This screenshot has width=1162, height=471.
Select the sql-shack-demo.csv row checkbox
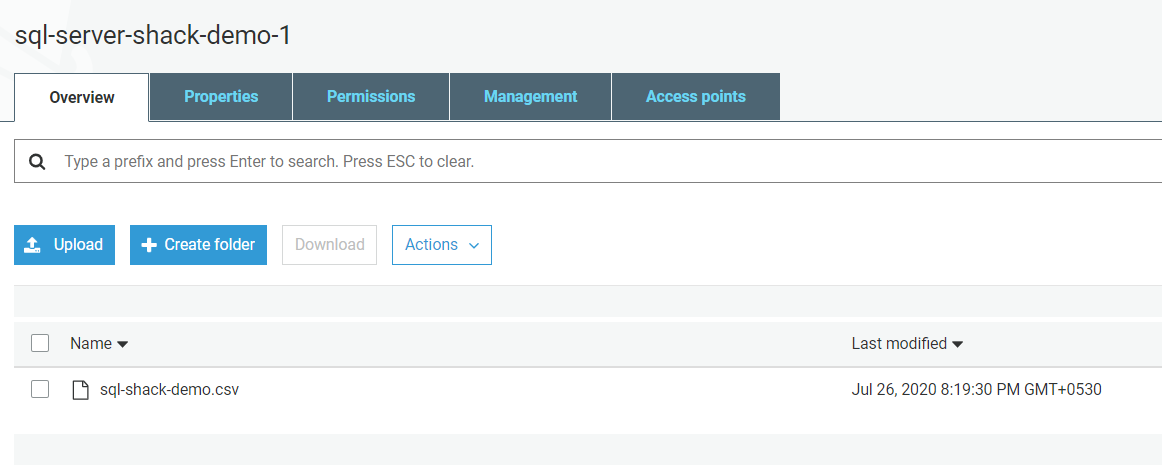[x=40, y=389]
